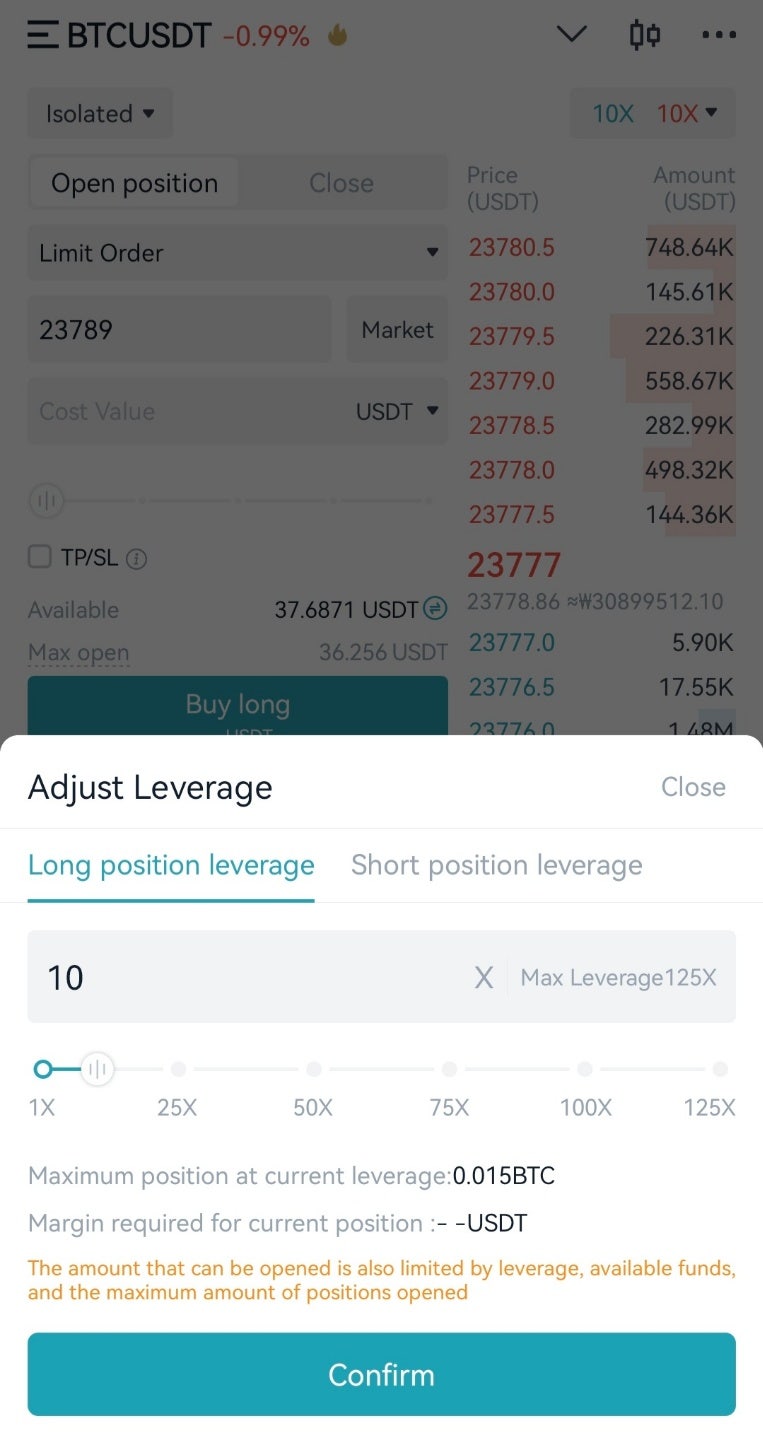Switch to Short position leverage tab
Image resolution: width=763 pixels, height=1440 pixels.
496,865
